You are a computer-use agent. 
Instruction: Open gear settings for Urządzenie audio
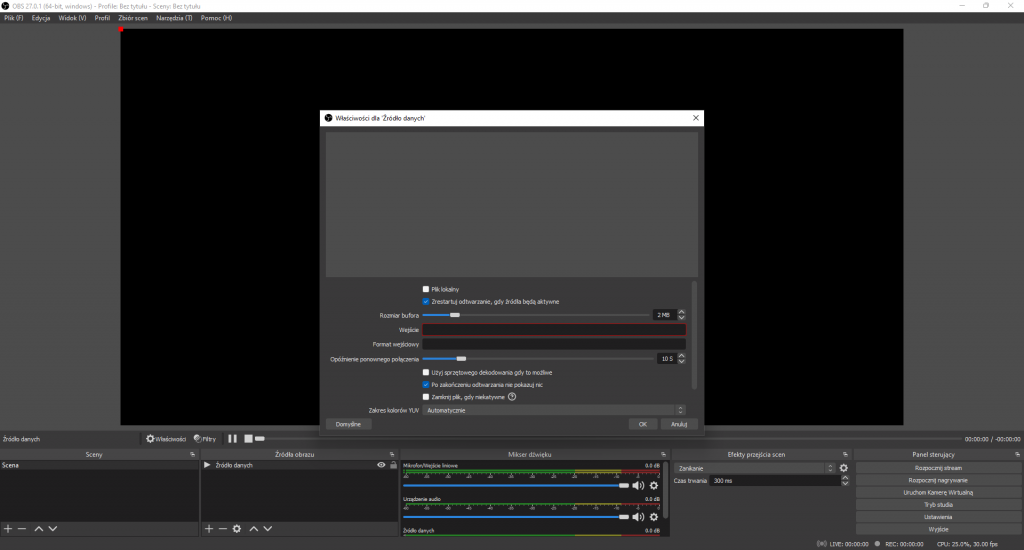pyautogui.click(x=653, y=517)
